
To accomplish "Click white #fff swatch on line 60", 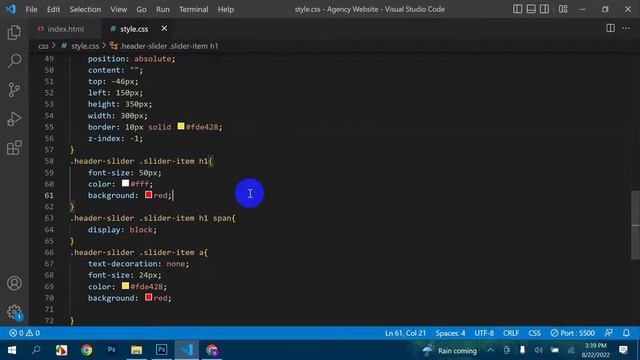I will coord(125,183).
